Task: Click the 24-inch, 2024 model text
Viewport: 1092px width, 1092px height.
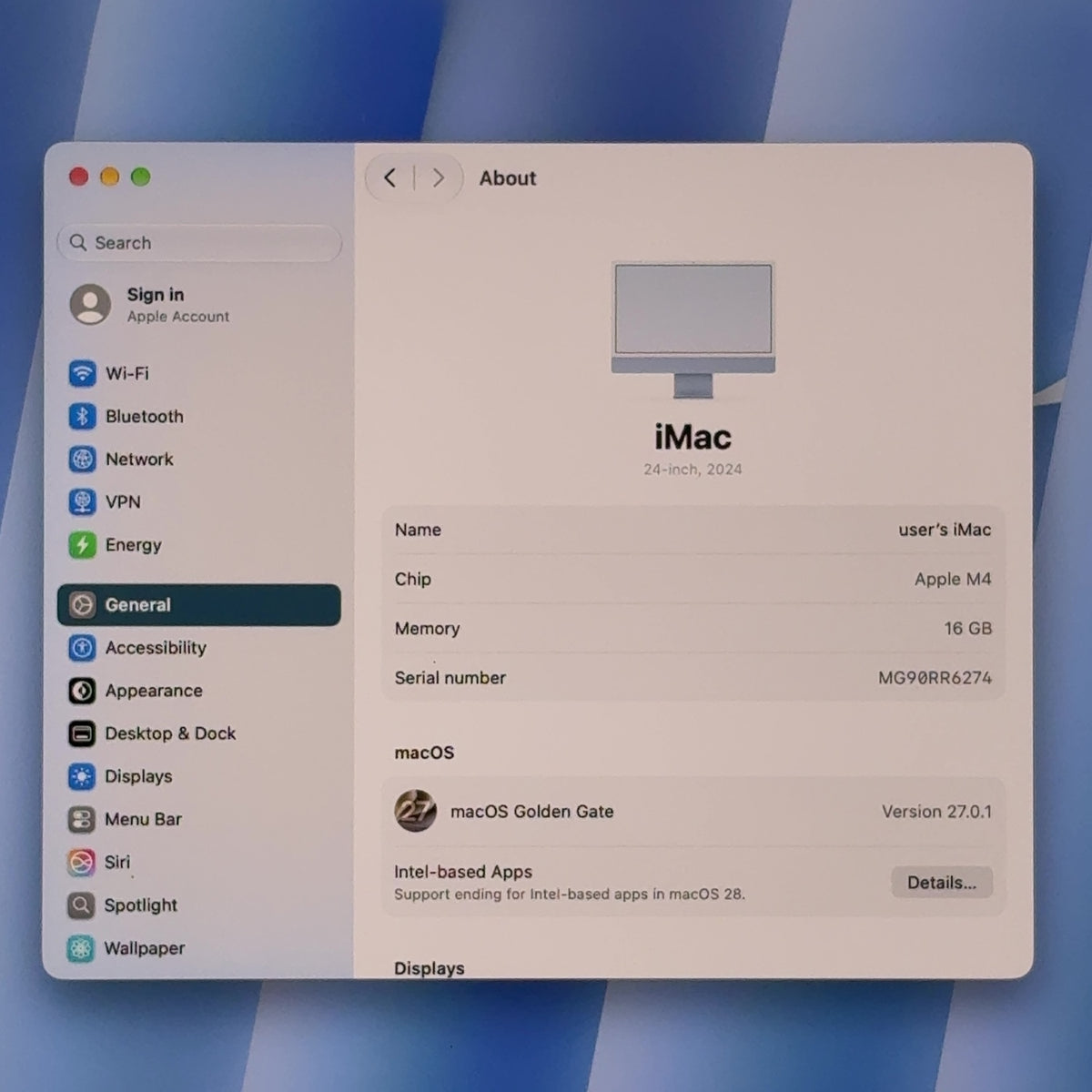Action: 693,470
